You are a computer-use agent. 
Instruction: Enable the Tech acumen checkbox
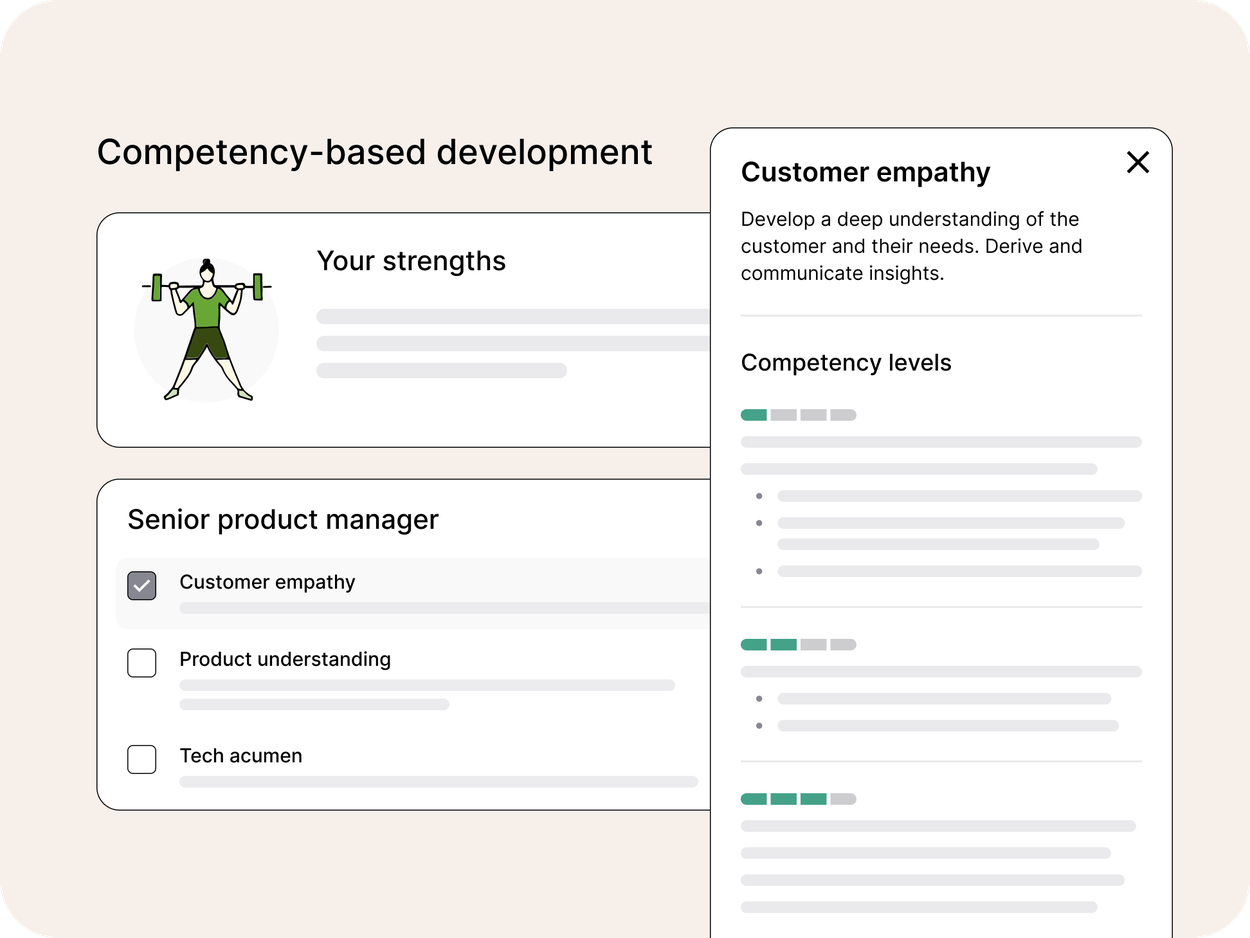[x=142, y=759]
